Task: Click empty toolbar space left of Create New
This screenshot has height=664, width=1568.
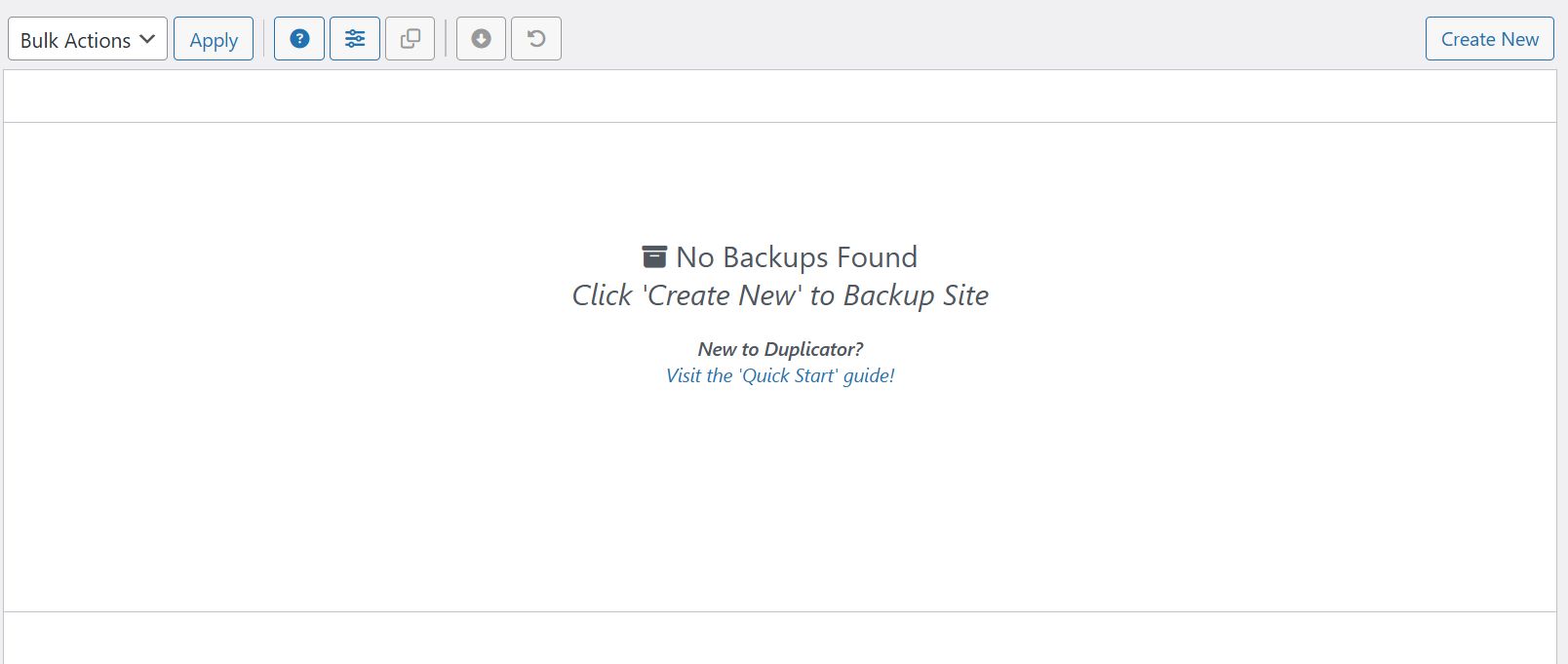Action: [975, 39]
